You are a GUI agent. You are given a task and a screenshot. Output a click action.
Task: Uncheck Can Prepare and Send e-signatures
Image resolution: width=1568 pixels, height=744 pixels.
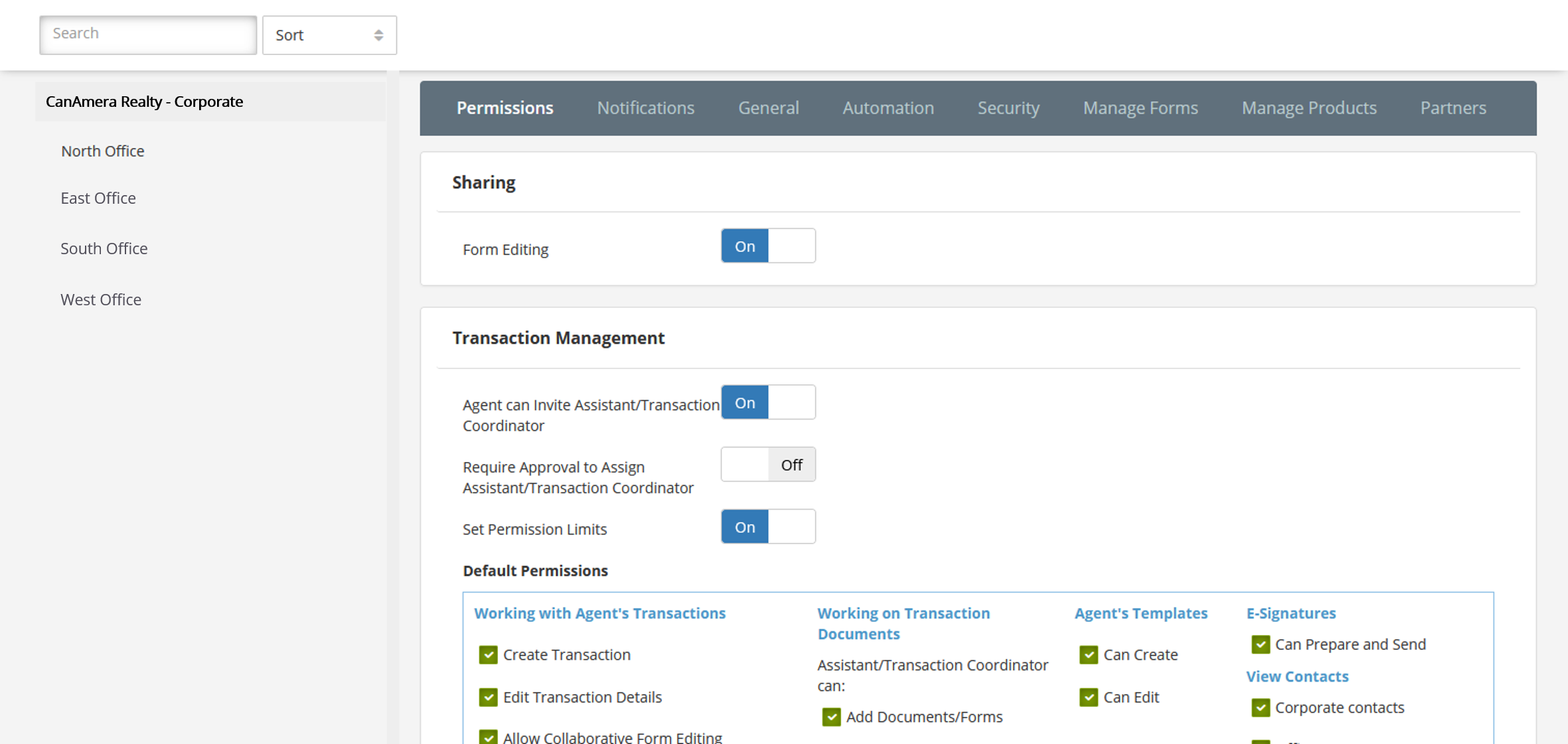click(x=1260, y=644)
